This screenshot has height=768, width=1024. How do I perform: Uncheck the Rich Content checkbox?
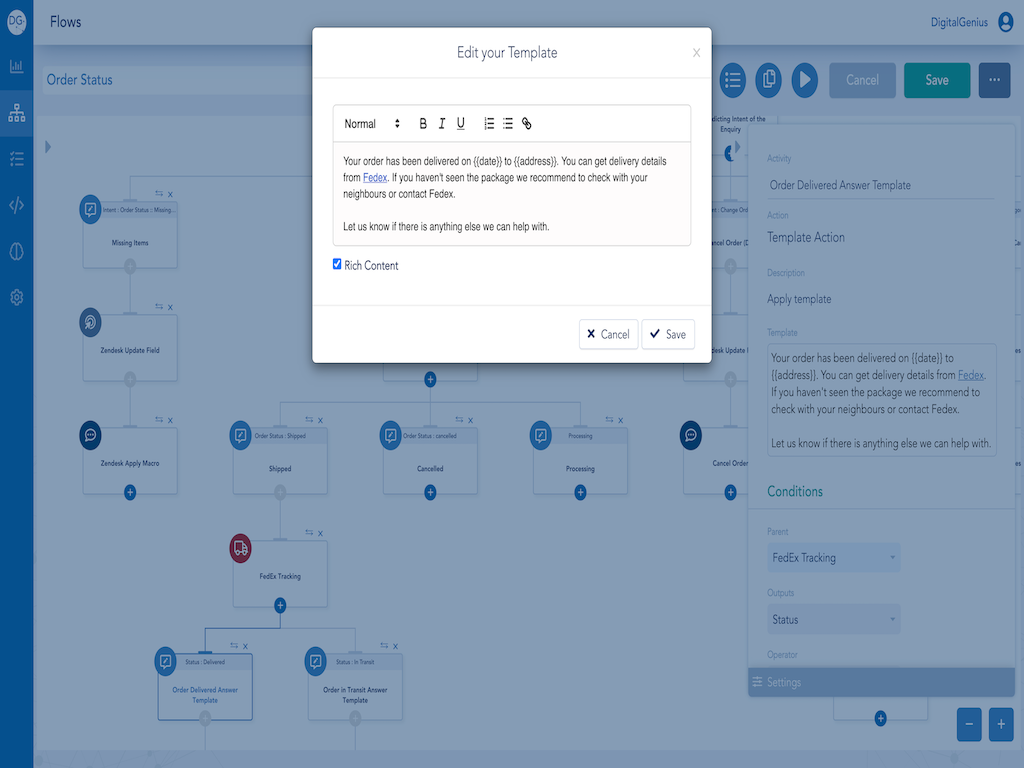337,264
